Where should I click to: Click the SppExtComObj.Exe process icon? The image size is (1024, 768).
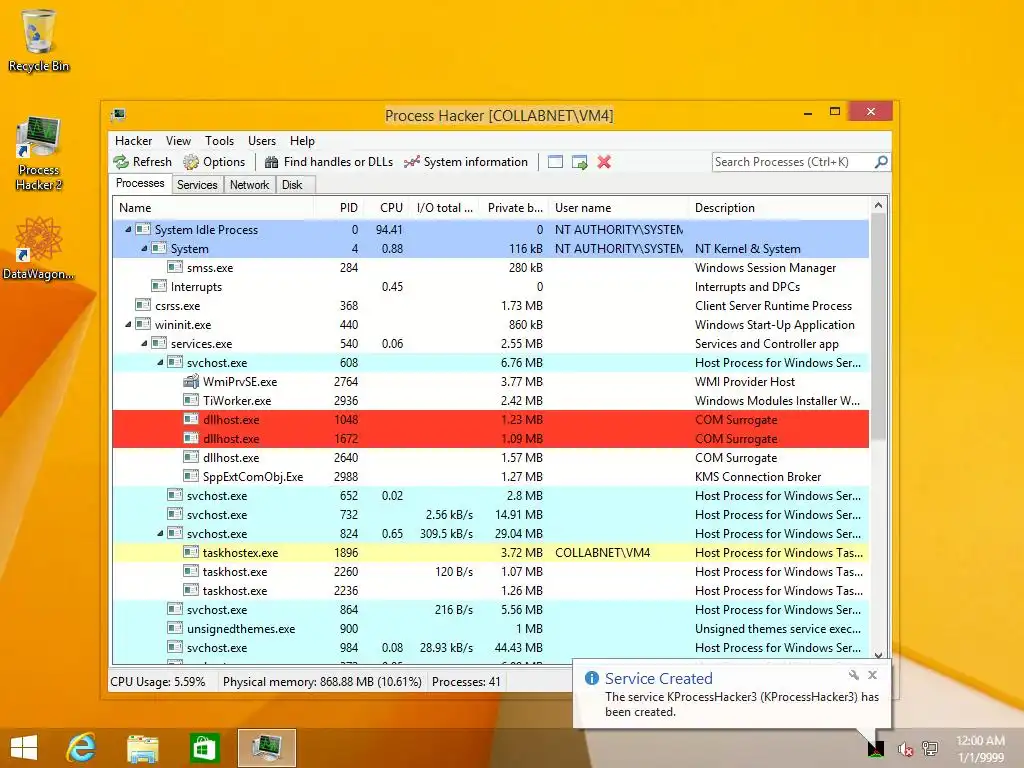(191, 476)
